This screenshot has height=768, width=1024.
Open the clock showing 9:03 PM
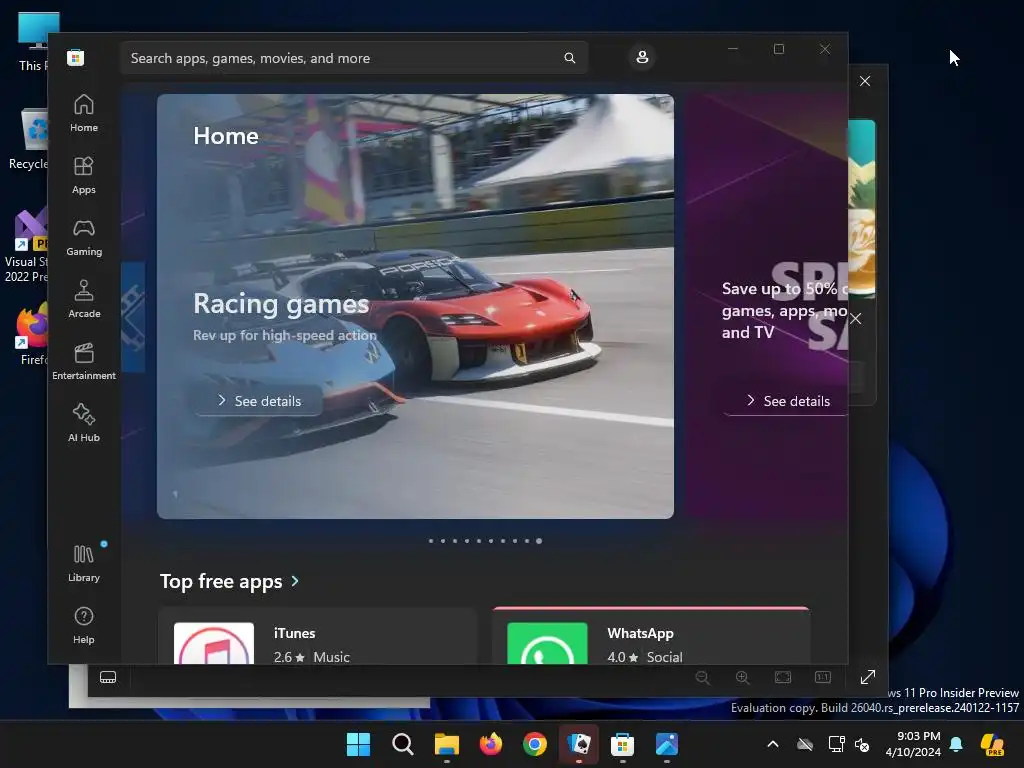click(912, 744)
